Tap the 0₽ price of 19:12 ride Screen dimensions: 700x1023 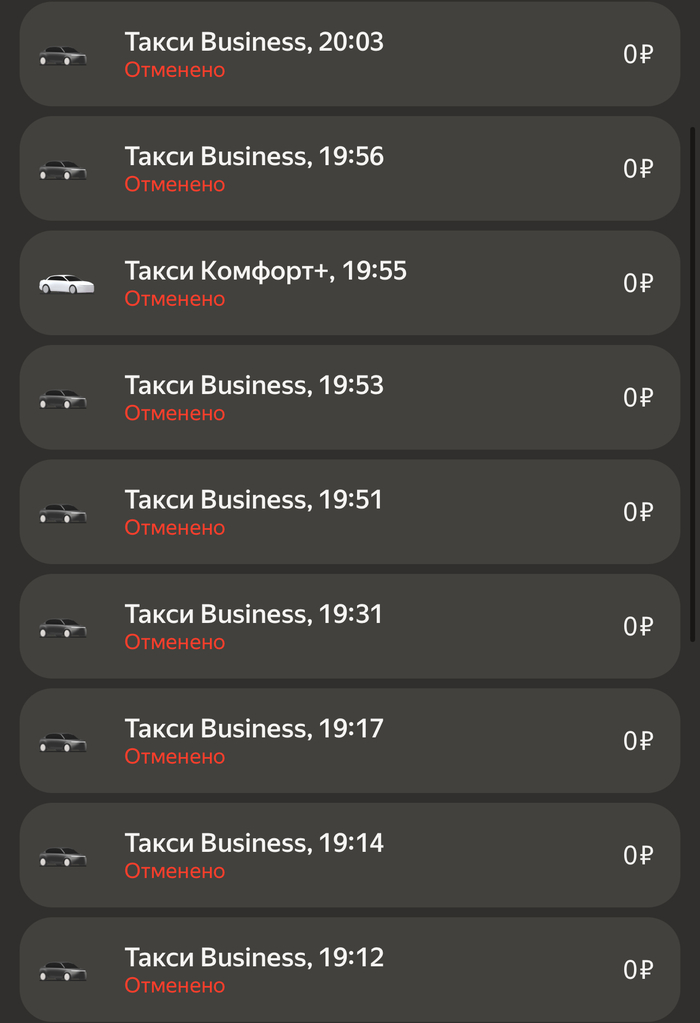point(638,970)
